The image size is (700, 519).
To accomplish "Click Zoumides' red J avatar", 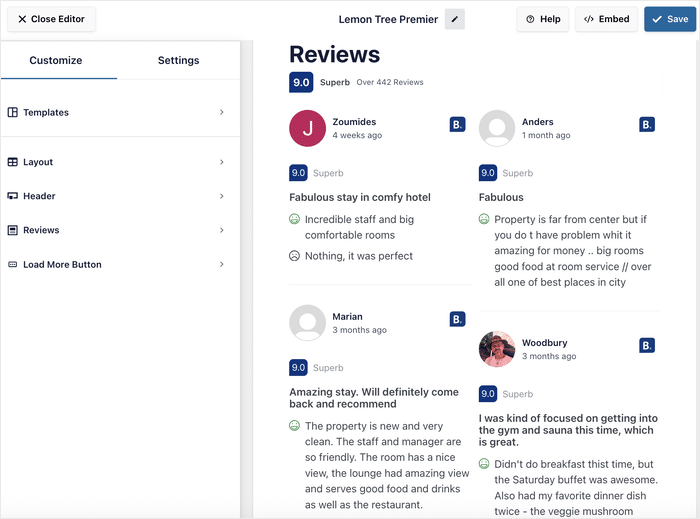I will click(308, 128).
